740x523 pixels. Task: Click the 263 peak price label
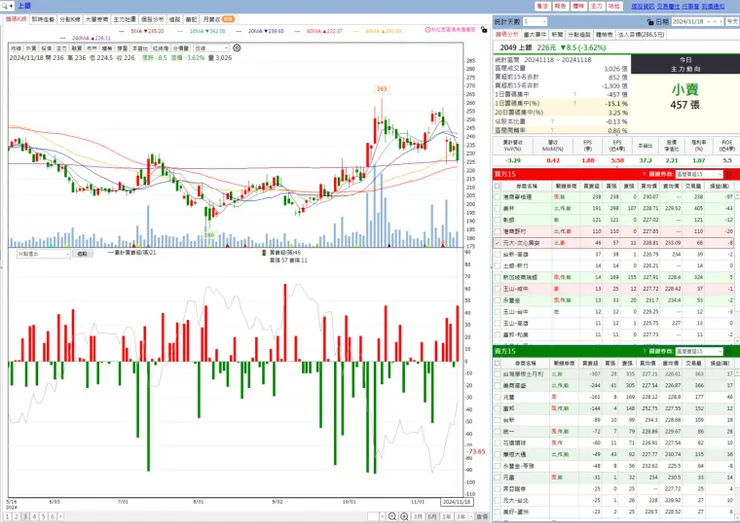click(x=381, y=89)
